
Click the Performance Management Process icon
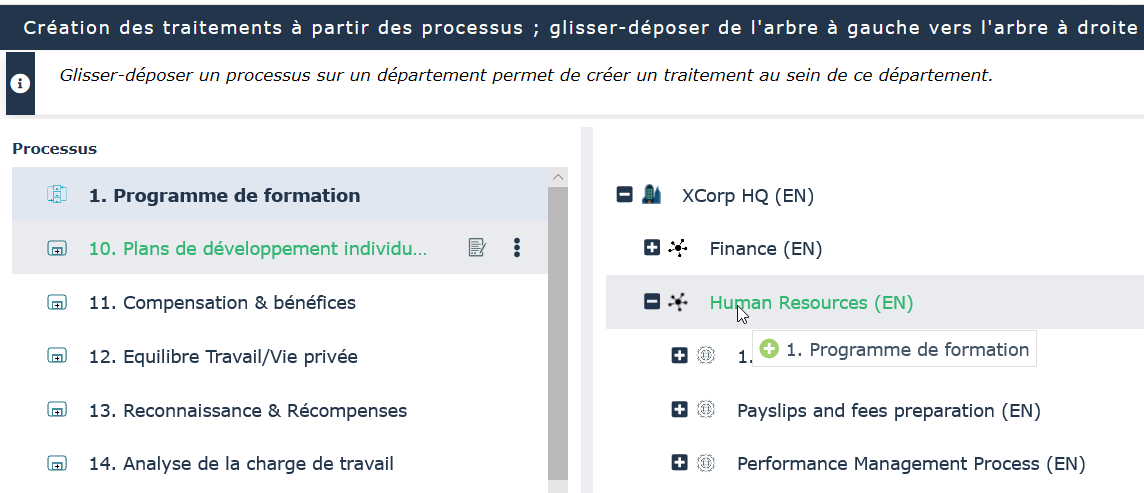[x=706, y=463]
